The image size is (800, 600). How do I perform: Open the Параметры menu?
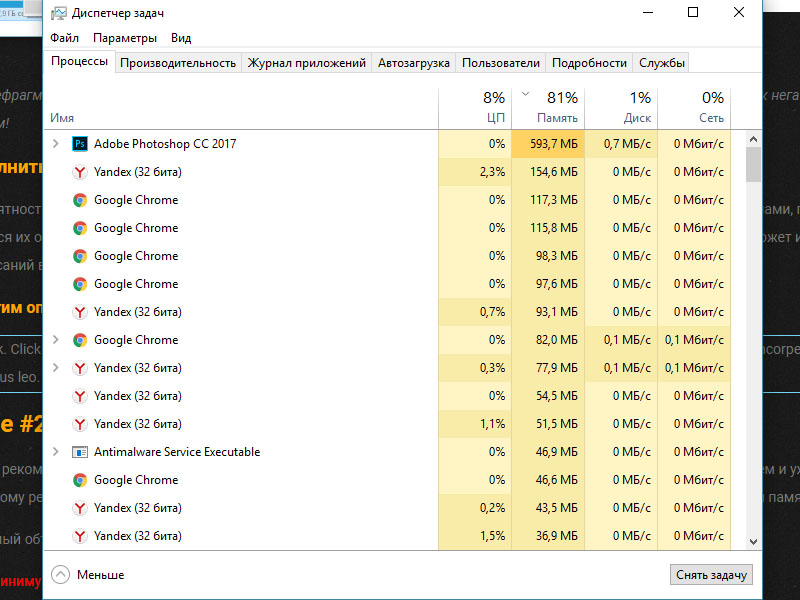[x=125, y=38]
